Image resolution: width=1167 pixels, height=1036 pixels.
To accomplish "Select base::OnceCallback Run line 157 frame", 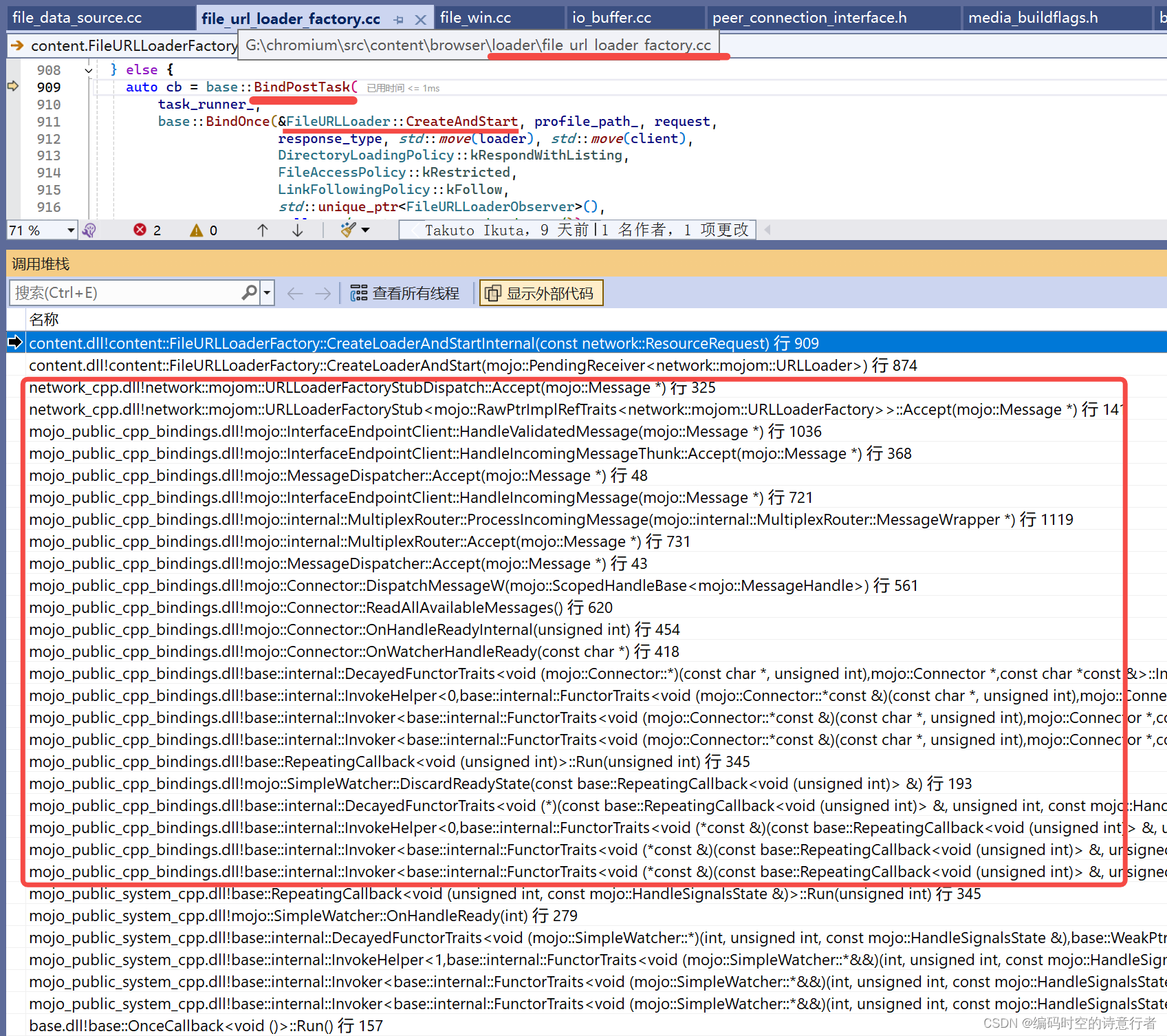I will point(596,1026).
